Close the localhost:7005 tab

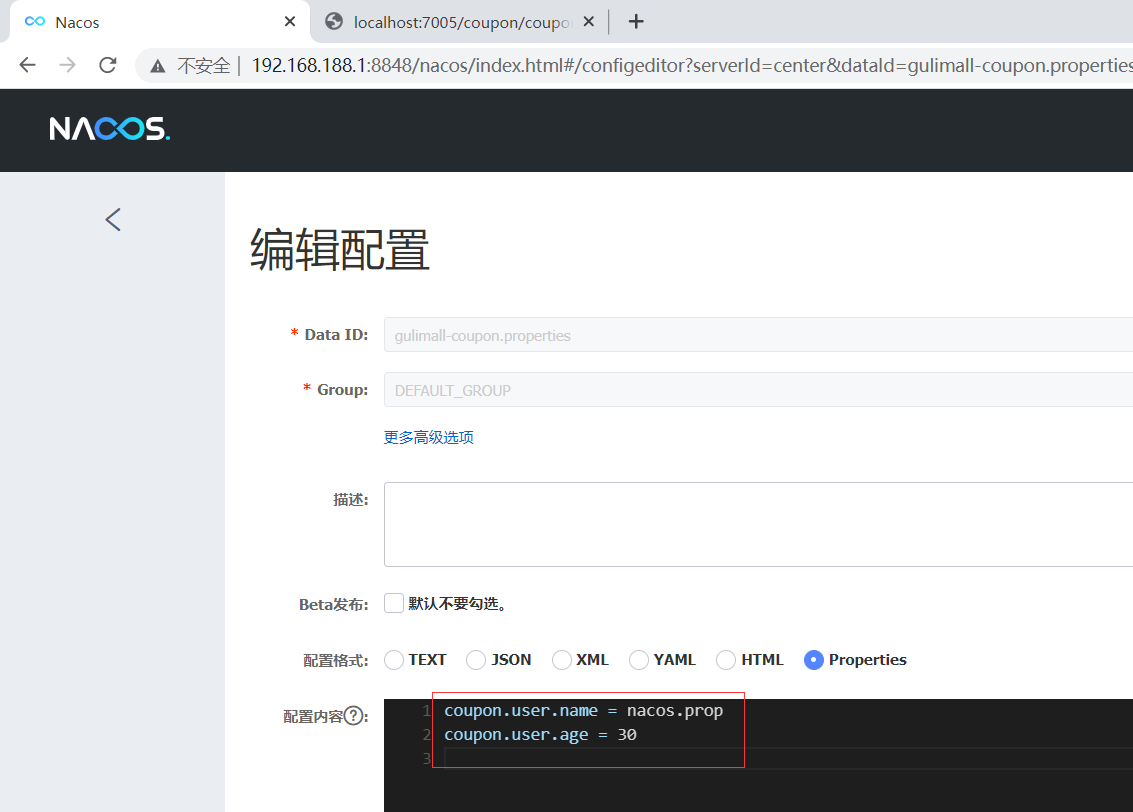(589, 22)
